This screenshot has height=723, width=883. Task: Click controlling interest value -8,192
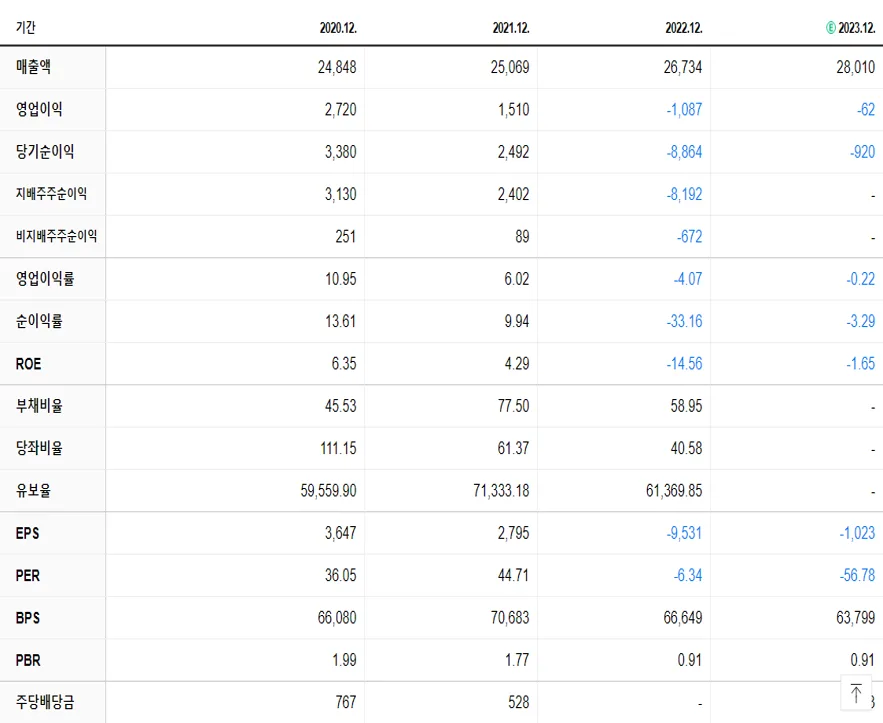[684, 194]
